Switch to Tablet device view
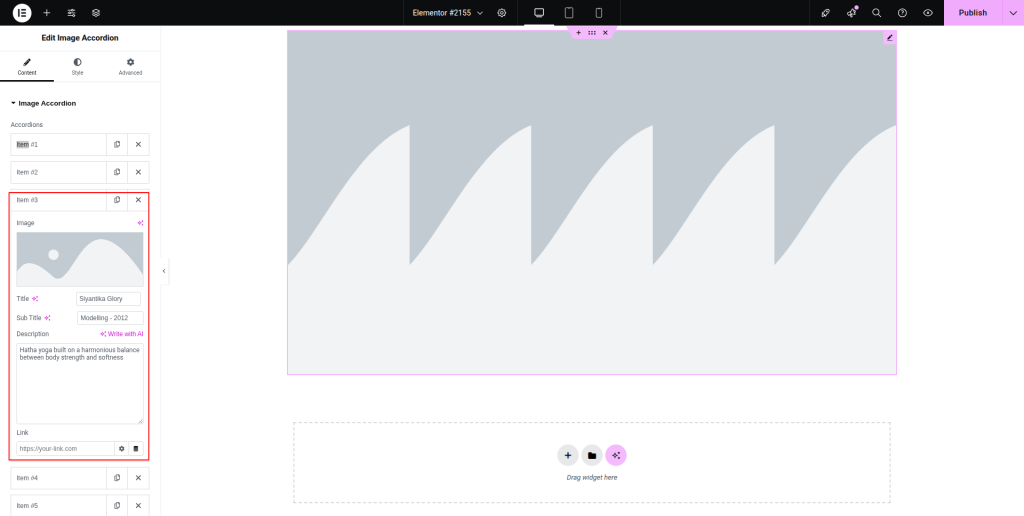Screen dimensions: 1024x516 tap(569, 12)
